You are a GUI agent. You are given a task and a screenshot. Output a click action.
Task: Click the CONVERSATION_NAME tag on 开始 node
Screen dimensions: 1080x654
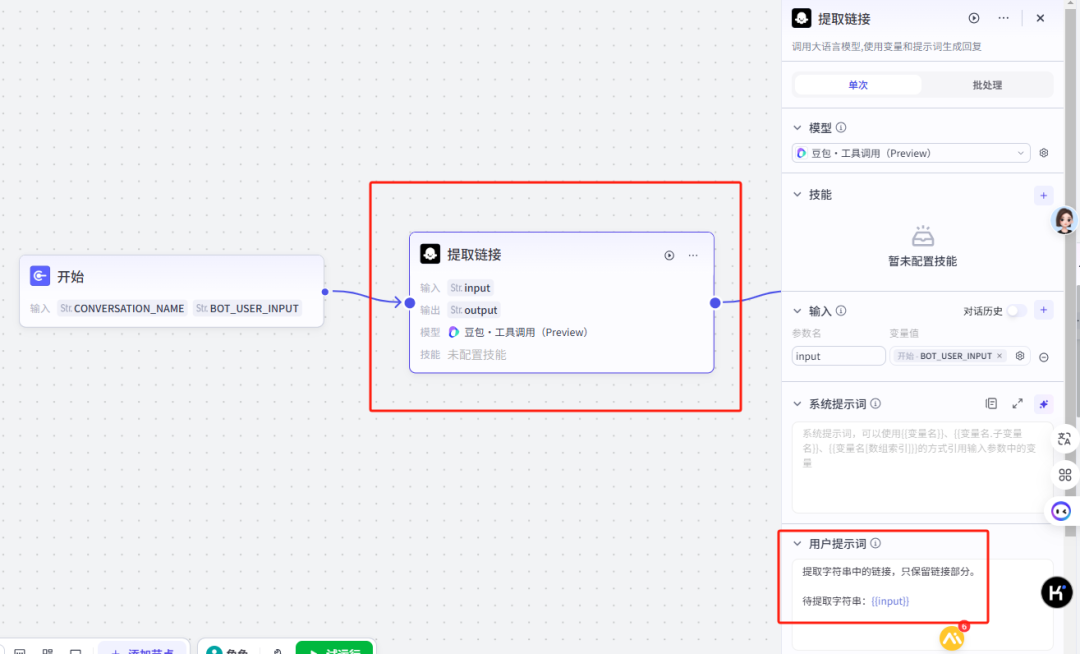click(122, 308)
